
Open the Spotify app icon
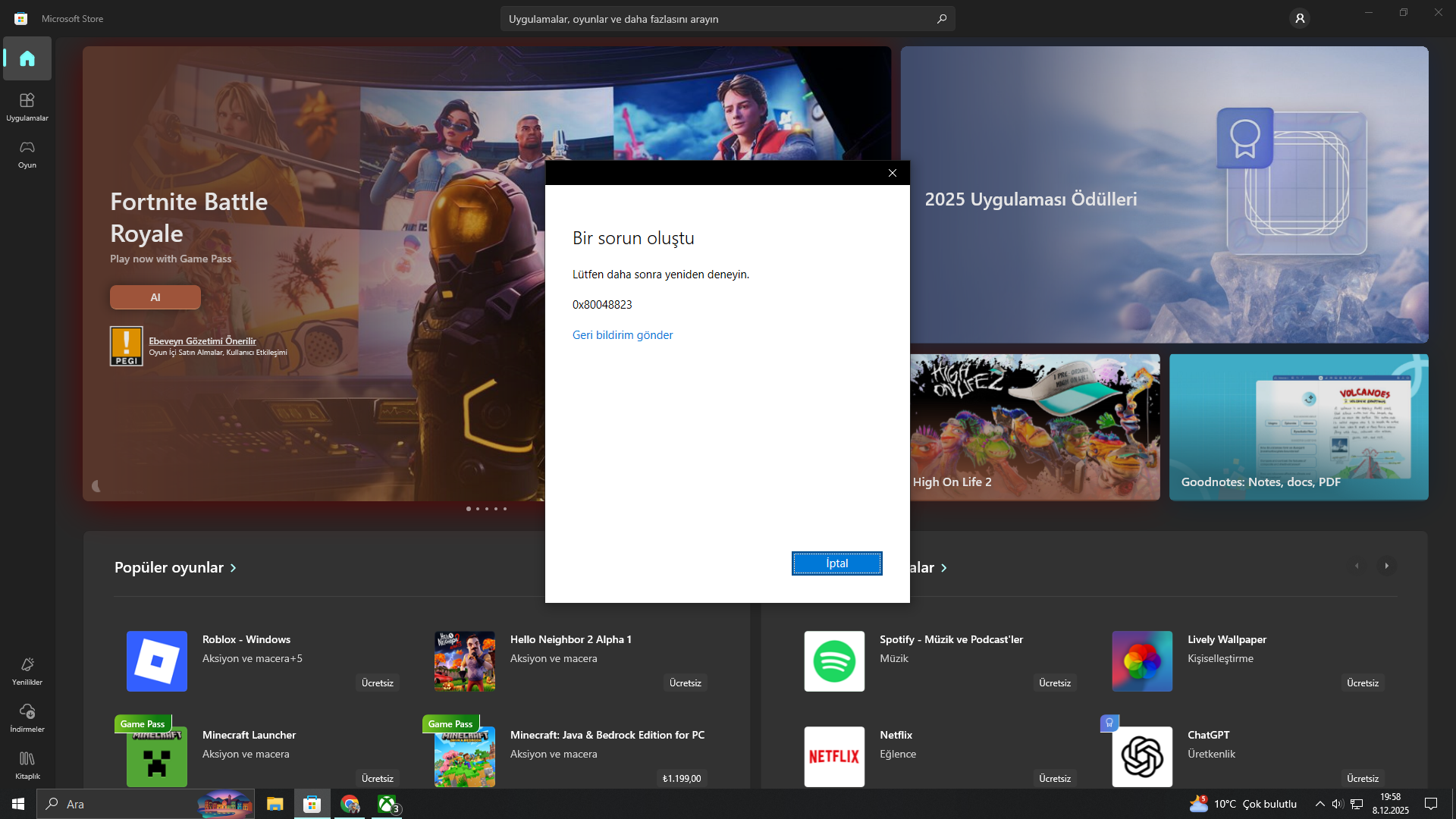coord(834,661)
